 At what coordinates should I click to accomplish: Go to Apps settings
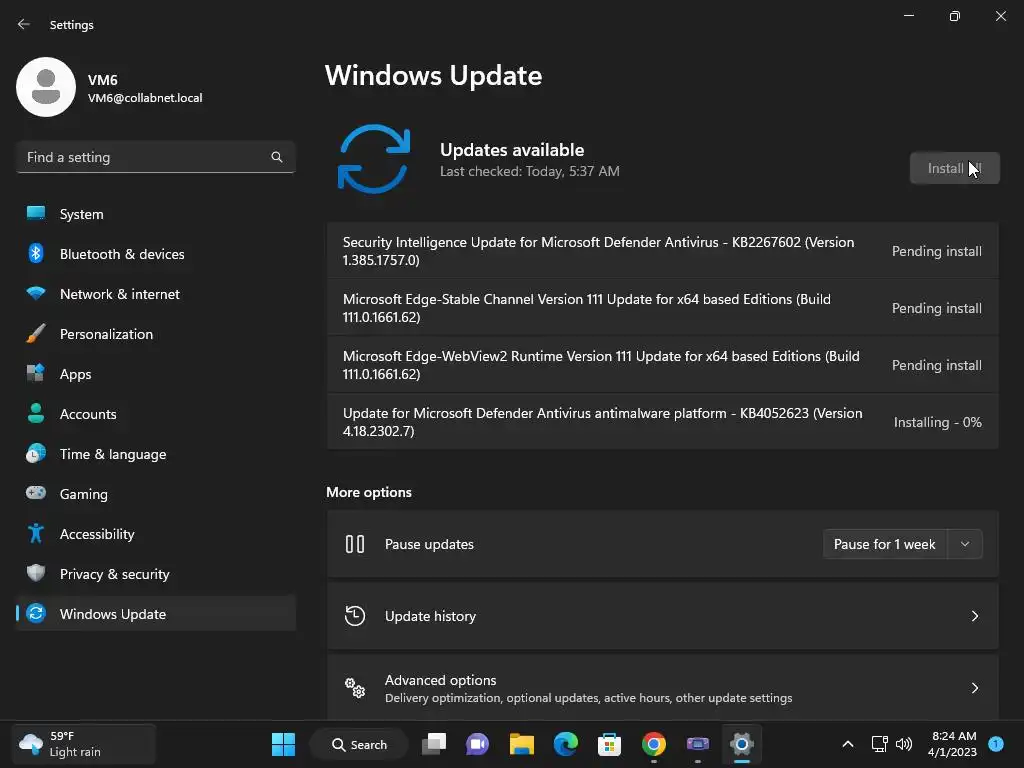pos(155,374)
